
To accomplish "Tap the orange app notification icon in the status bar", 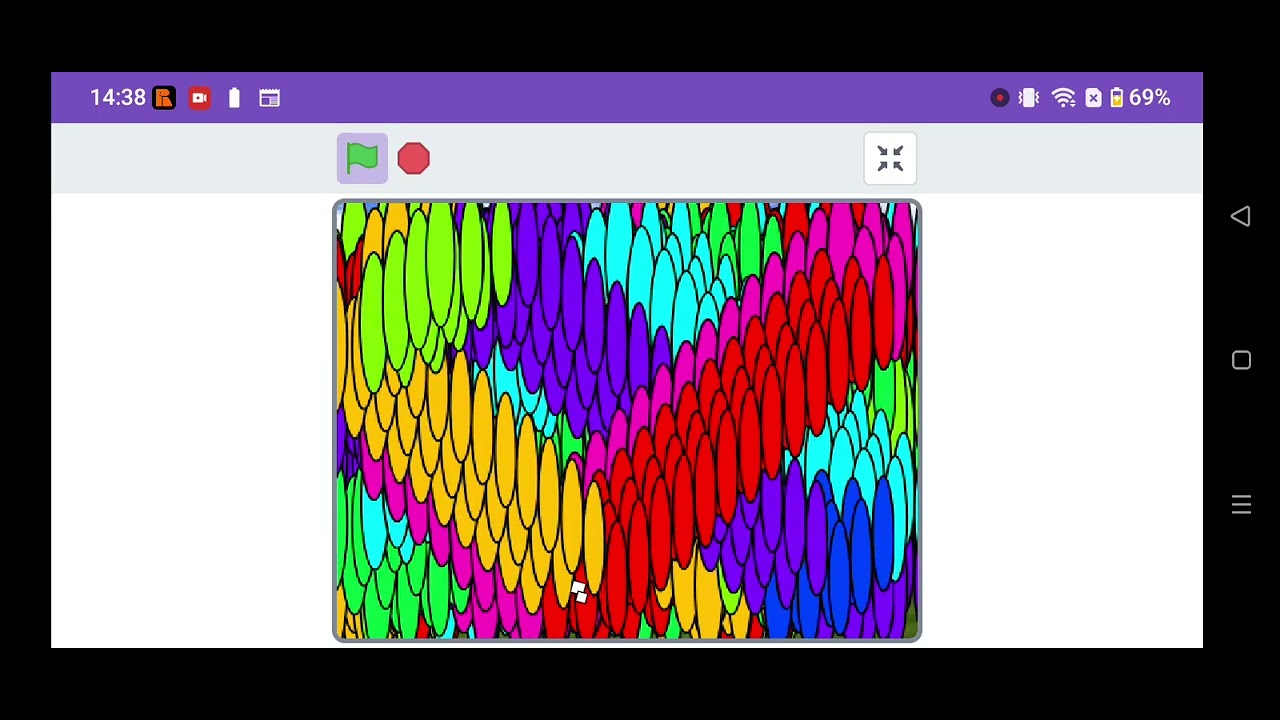I will pyautogui.click(x=164, y=98).
